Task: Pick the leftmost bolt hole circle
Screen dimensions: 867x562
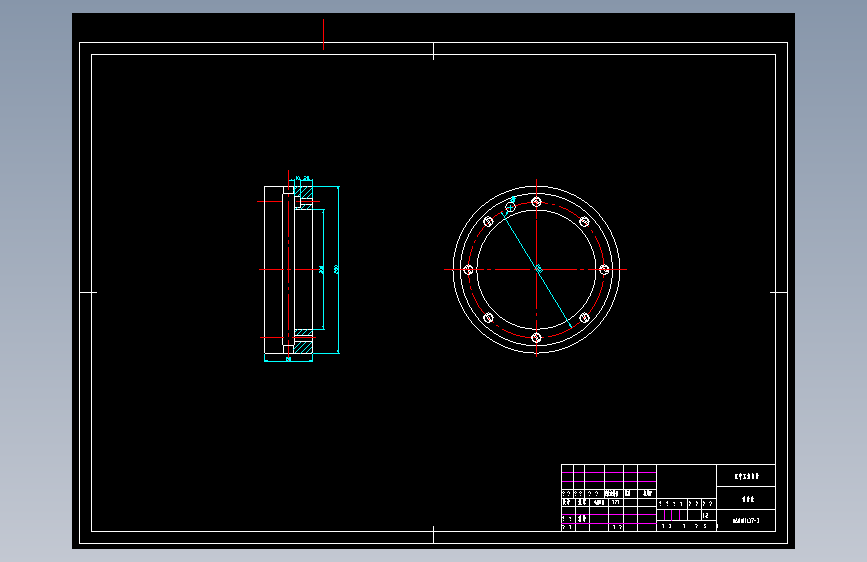Action: coord(468,270)
